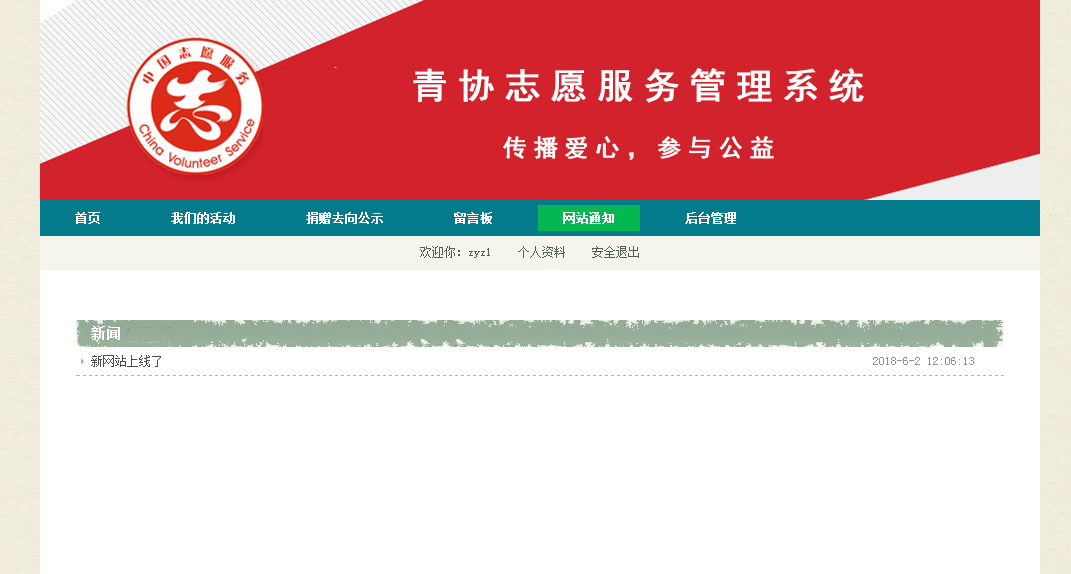The width and height of the screenshot is (1071, 574).
Task: Click the date 2018-6-2 12:06:13
Action: [x=923, y=361]
